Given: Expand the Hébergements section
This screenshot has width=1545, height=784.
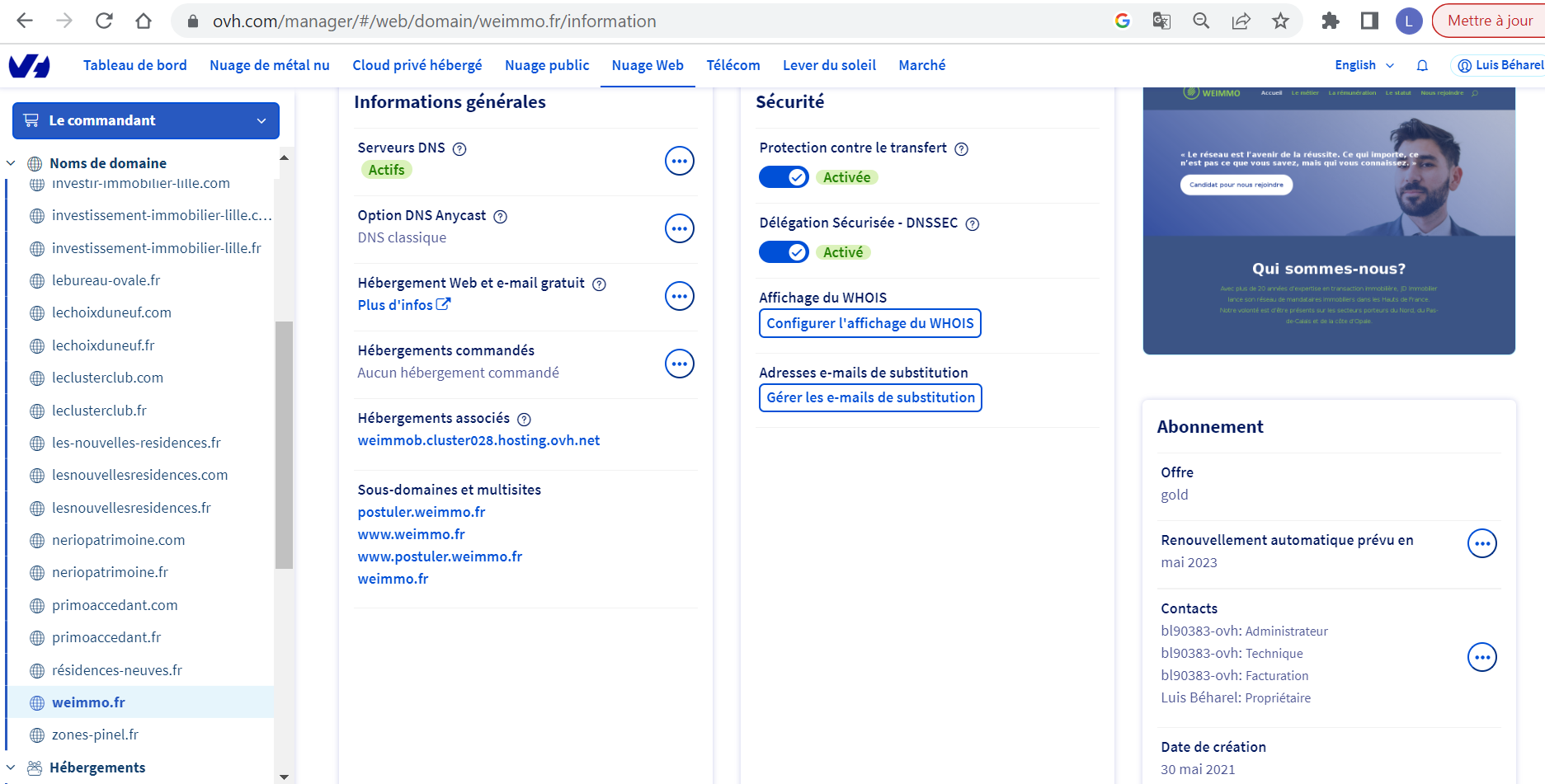Looking at the screenshot, I should tap(11, 768).
